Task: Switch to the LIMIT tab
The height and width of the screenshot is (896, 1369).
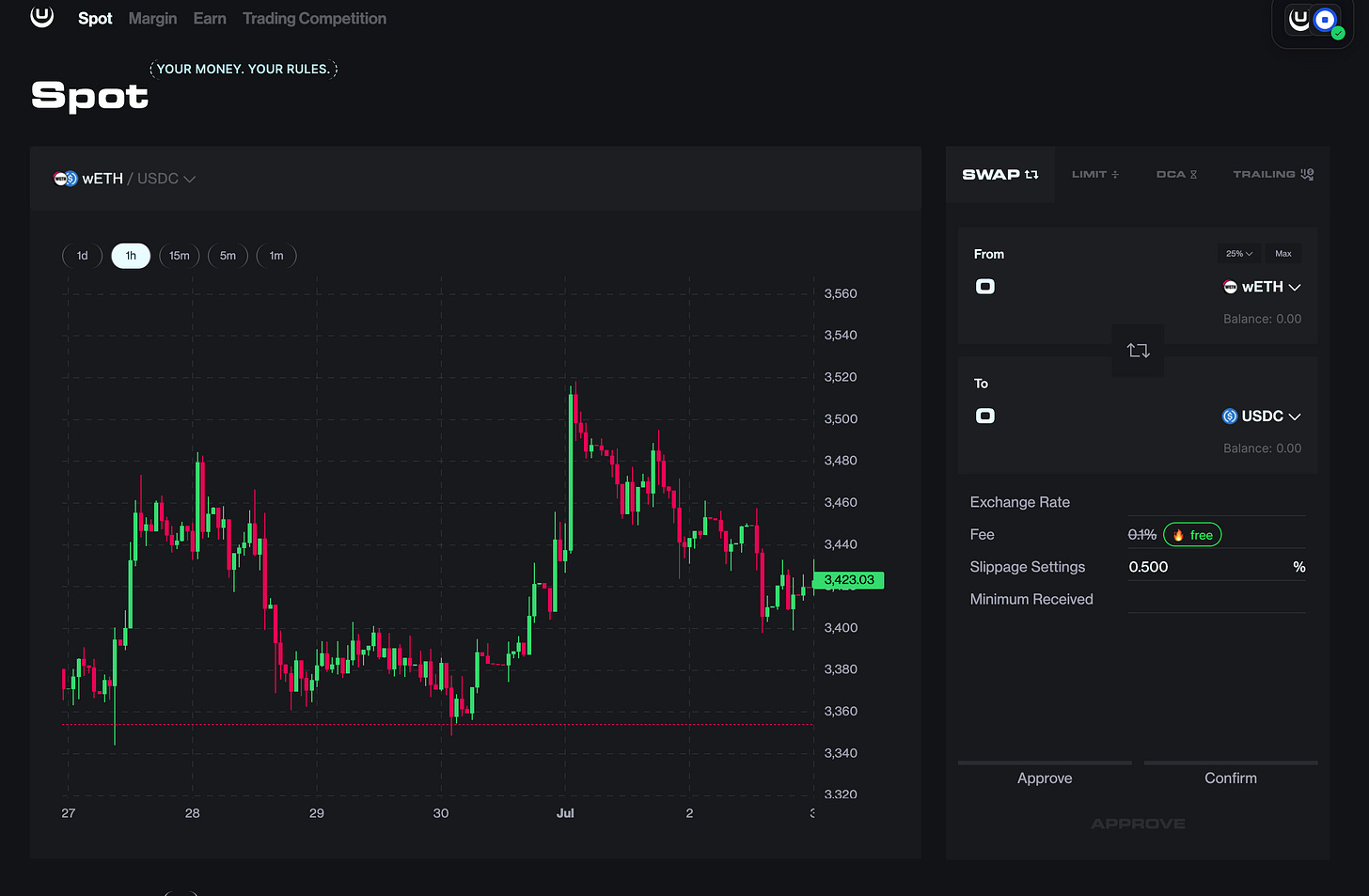Action: click(x=1095, y=175)
